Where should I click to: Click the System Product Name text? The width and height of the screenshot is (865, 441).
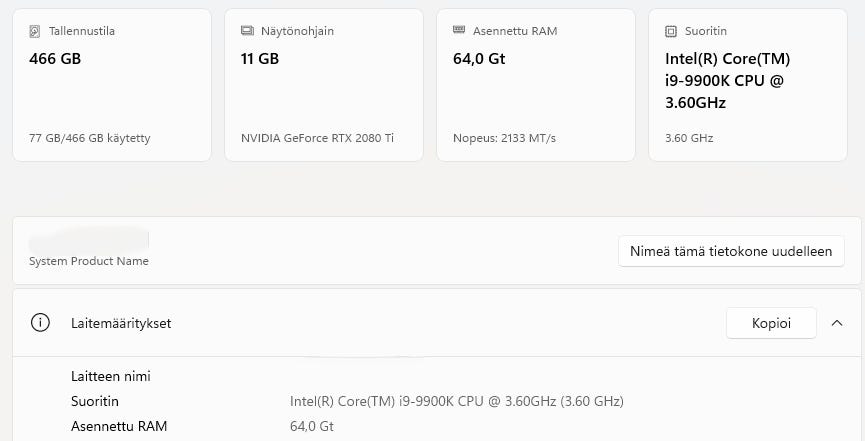(89, 261)
